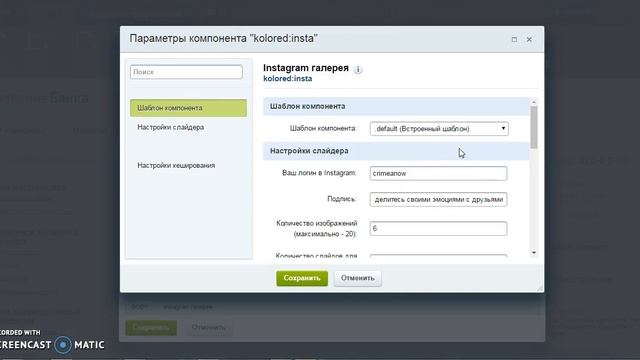Focus the Поиск search field
640x360 pixels.
coord(186,72)
